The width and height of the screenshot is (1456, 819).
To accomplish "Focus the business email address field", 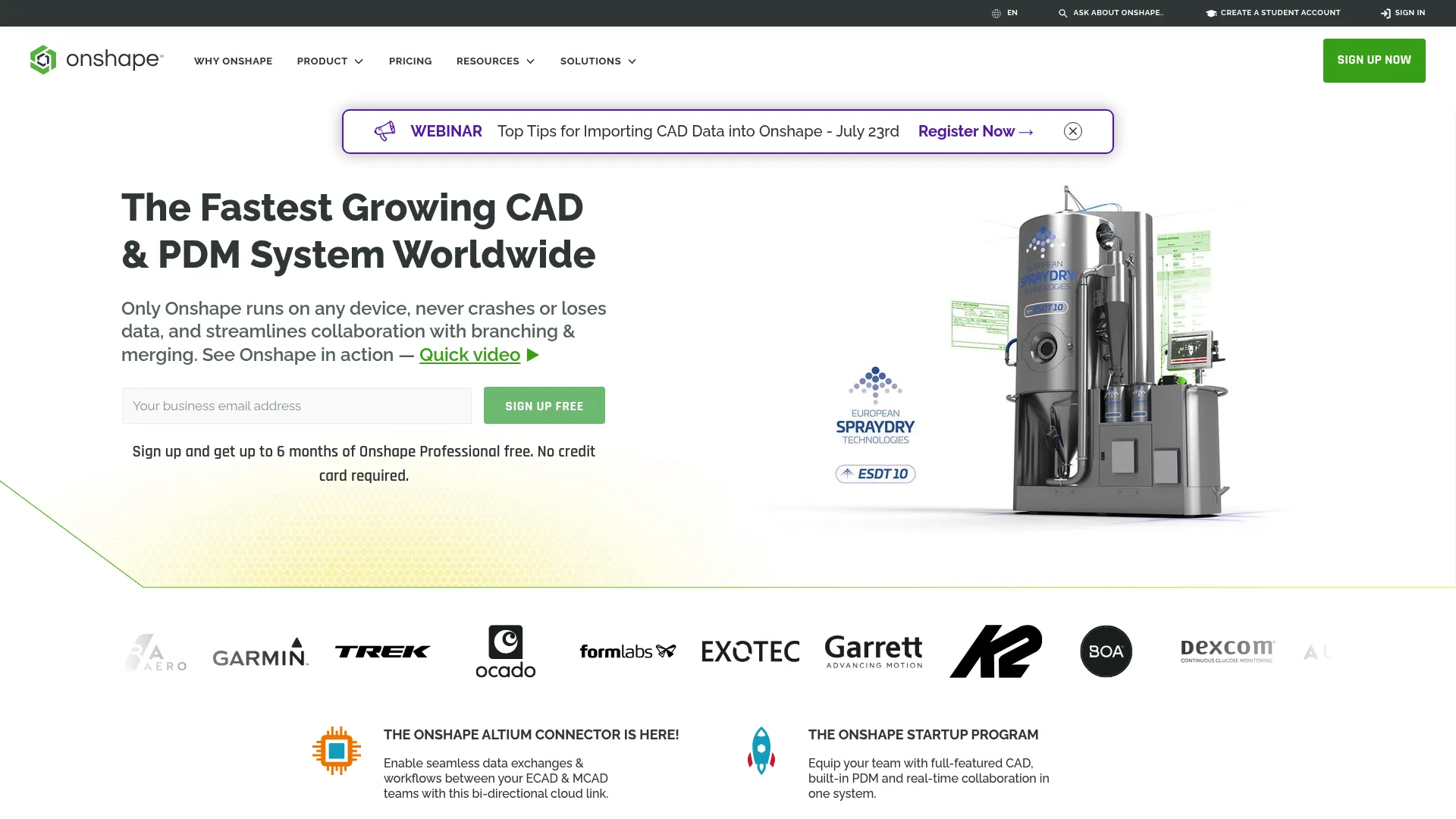I will click(297, 406).
